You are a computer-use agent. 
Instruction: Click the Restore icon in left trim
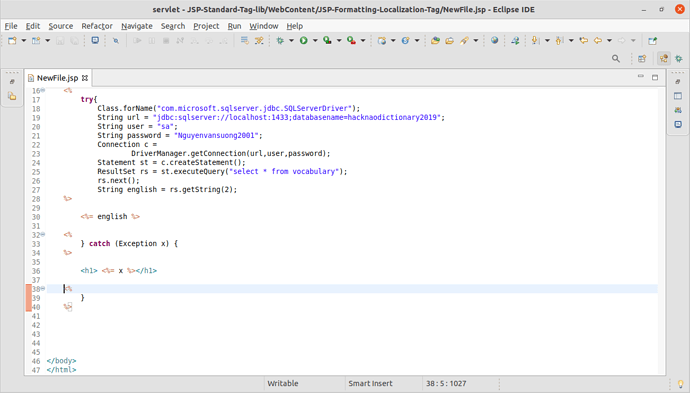12,81
